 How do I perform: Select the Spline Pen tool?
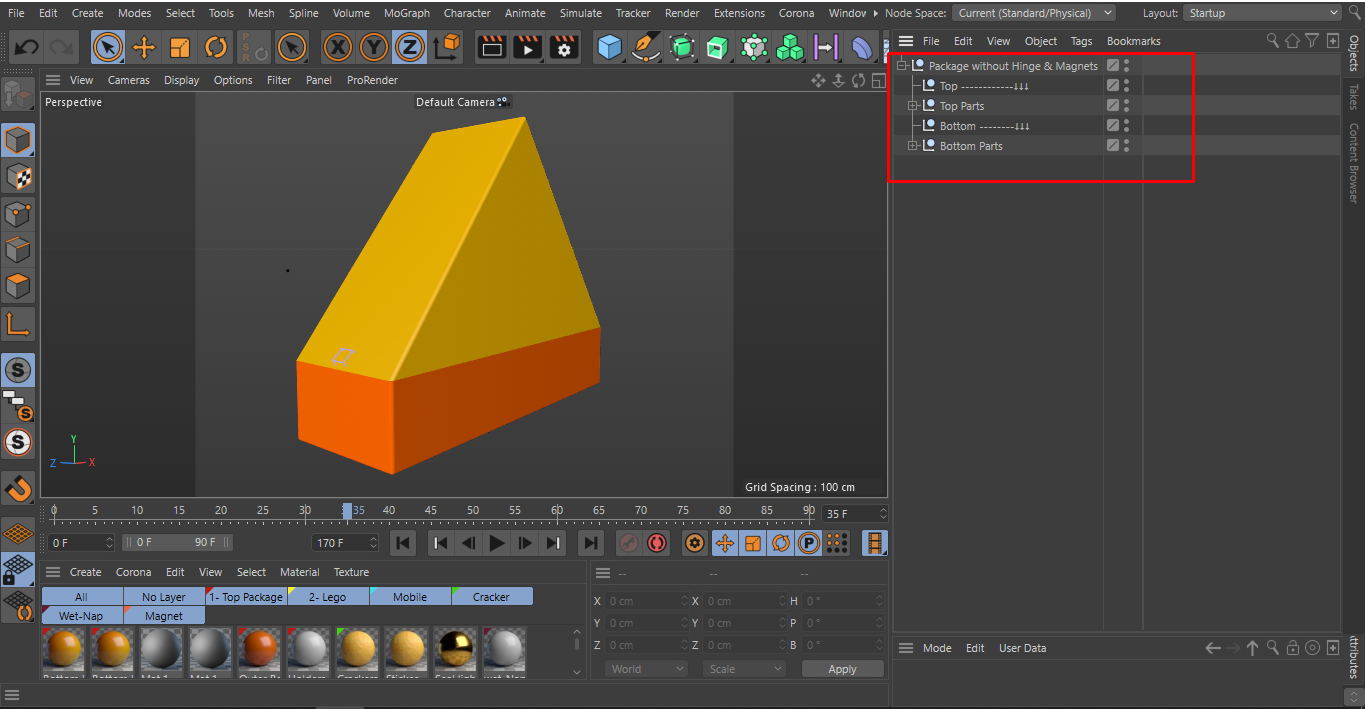pyautogui.click(x=646, y=47)
